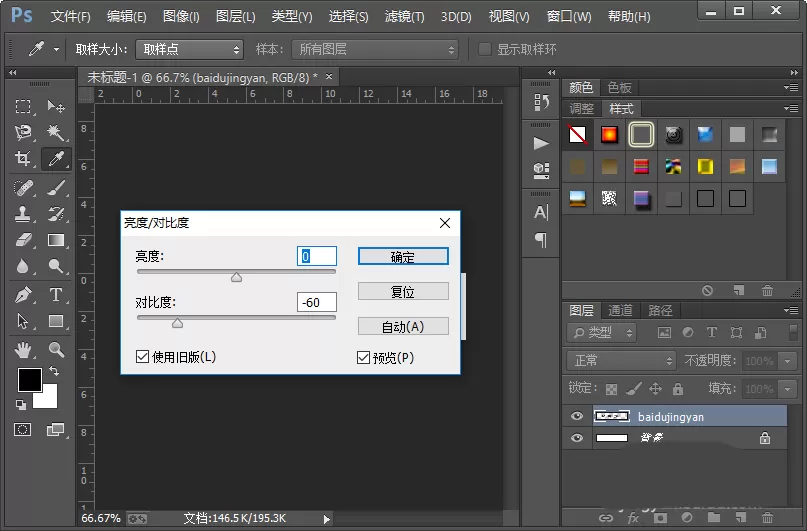Select the Crop tool
Viewport: 807px width, 531px height.
[23, 158]
